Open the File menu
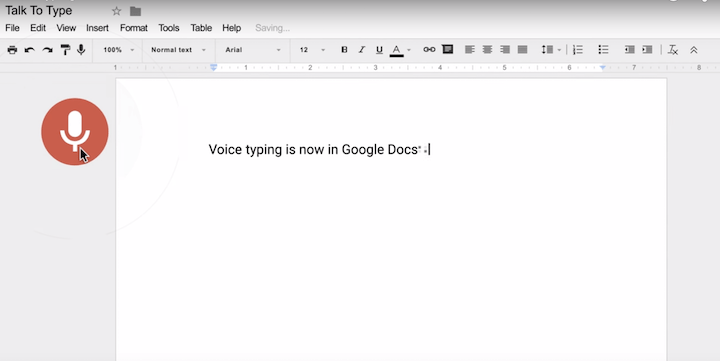This screenshot has width=720, height=361. [12, 28]
